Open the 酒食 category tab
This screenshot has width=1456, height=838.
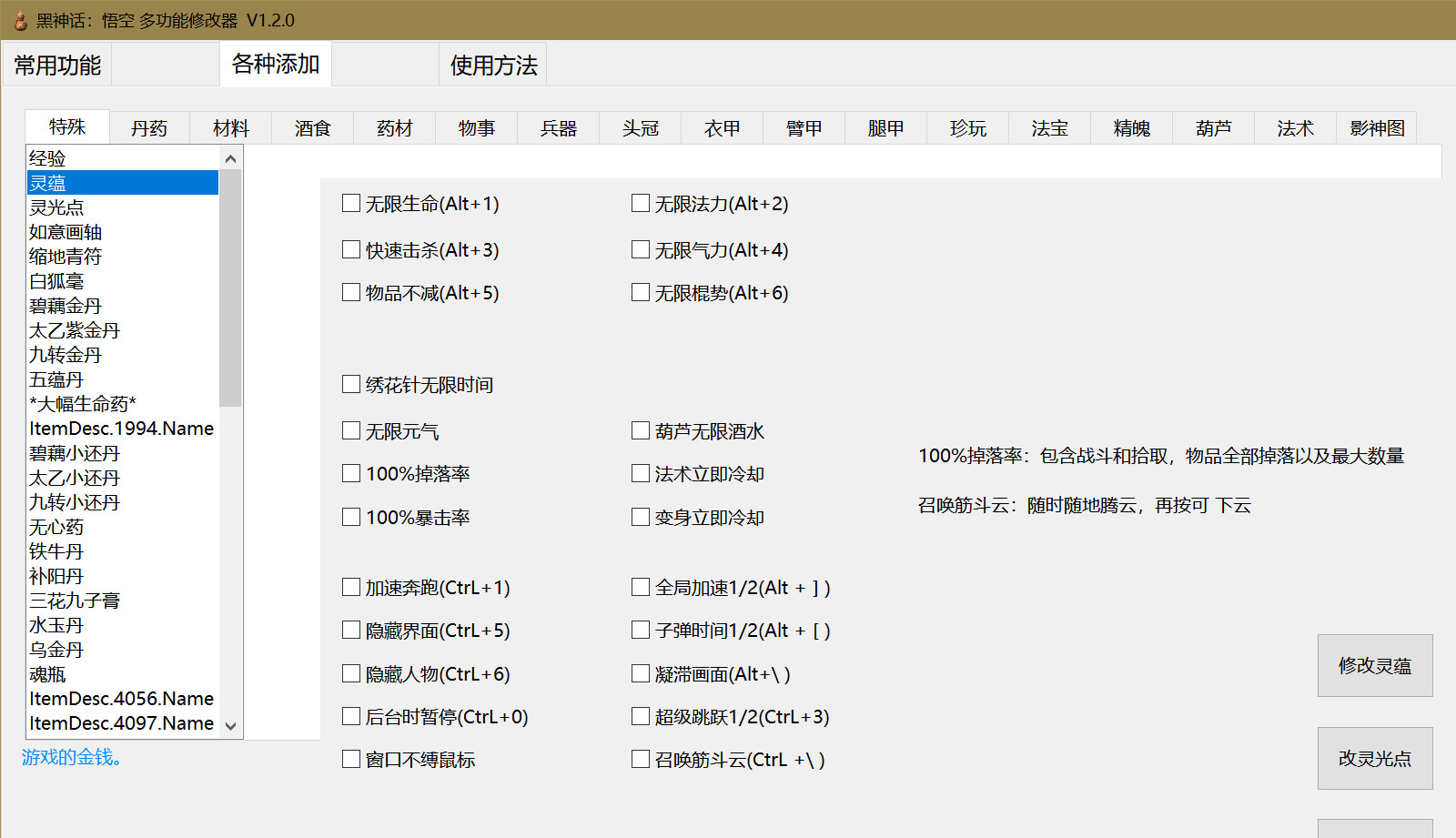click(313, 128)
